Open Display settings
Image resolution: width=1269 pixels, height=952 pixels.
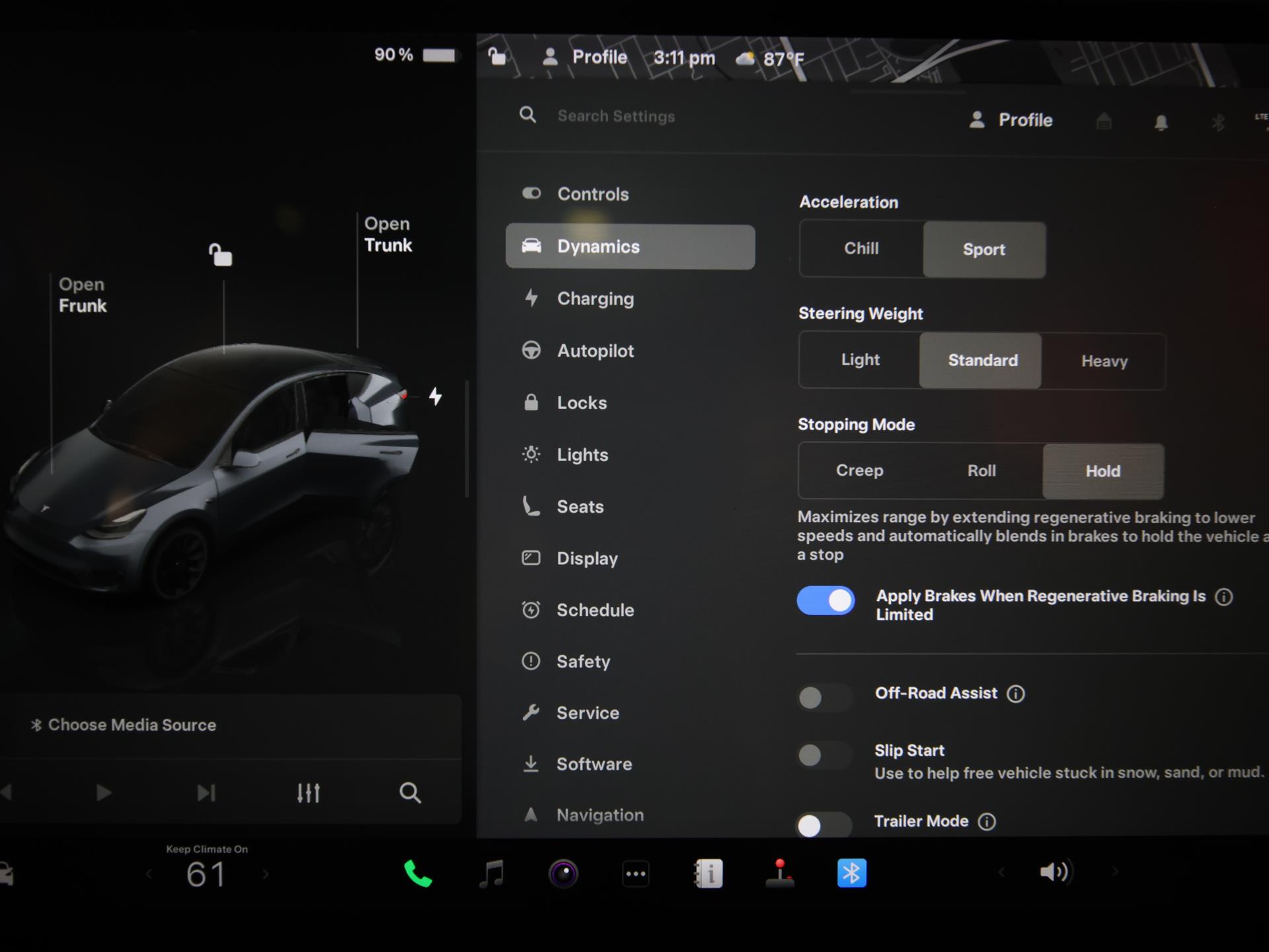tap(630, 558)
